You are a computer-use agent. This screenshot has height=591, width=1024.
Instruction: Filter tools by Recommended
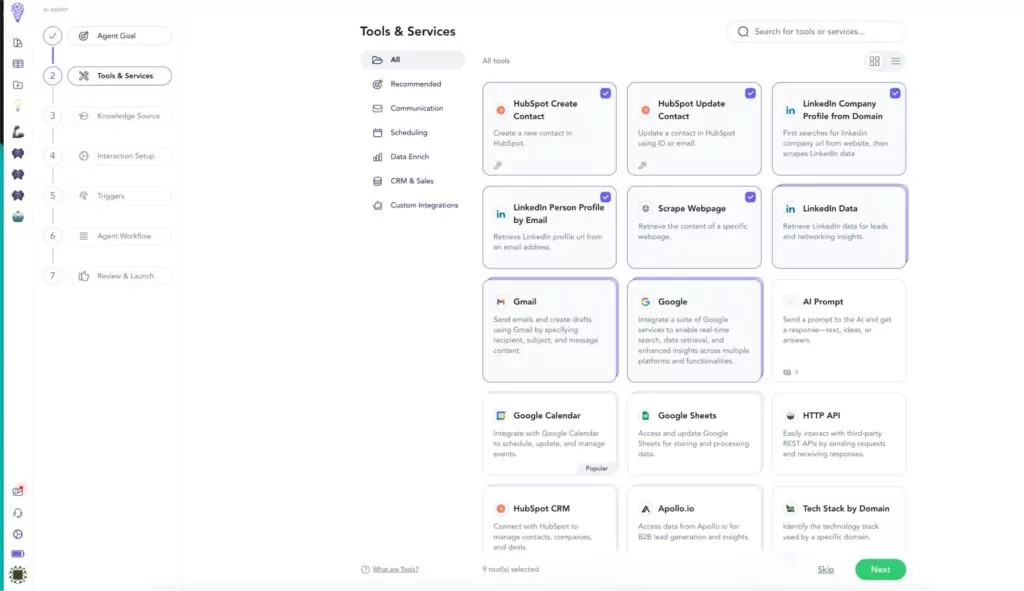[x=413, y=84]
